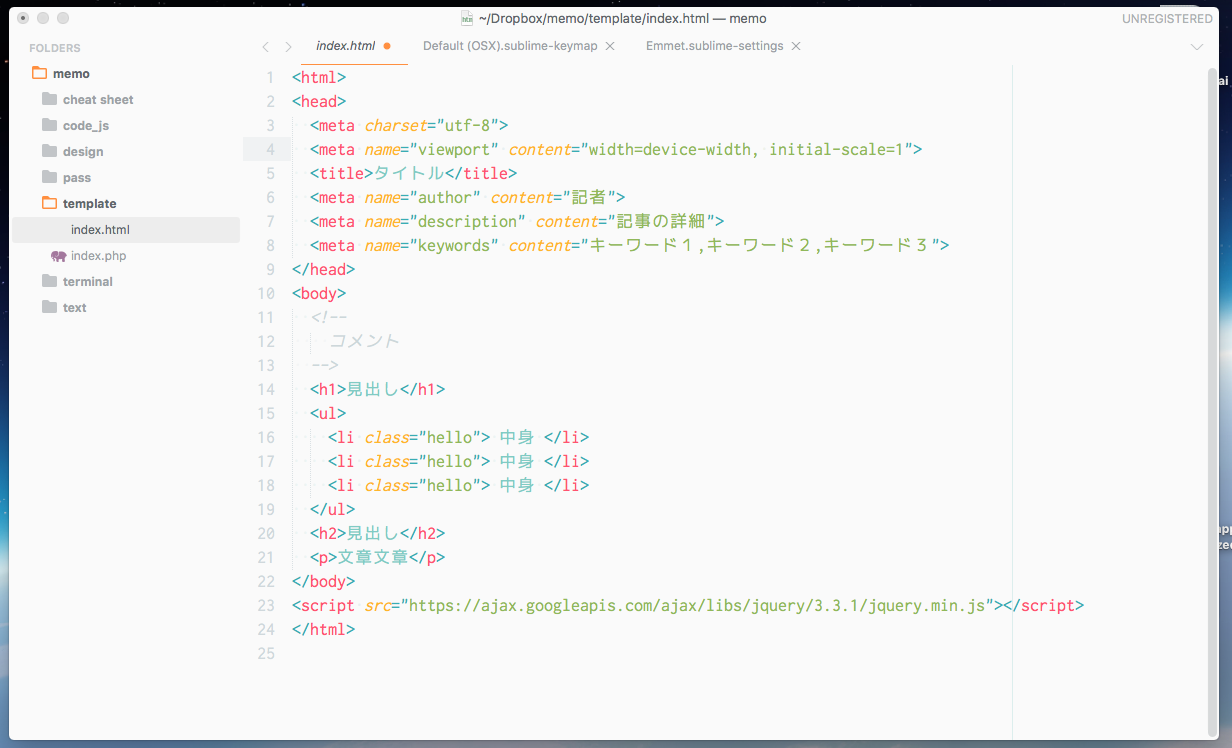This screenshot has height=748, width=1232.
Task: Click the file icon in the title bar
Action: coord(467,17)
